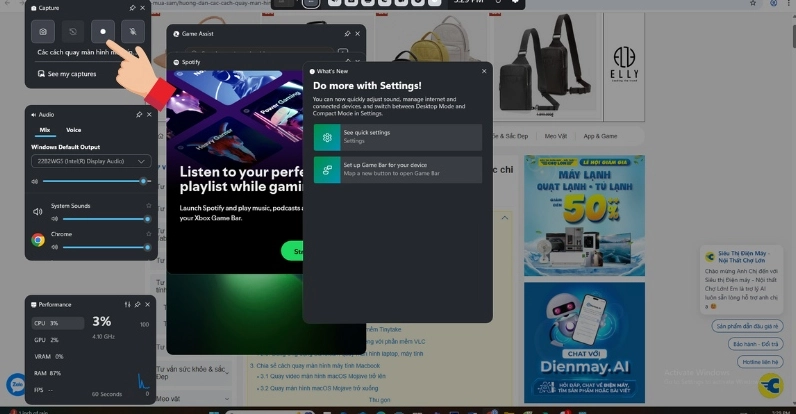Open See my captures link
This screenshot has height=414, width=796.
click(67, 74)
